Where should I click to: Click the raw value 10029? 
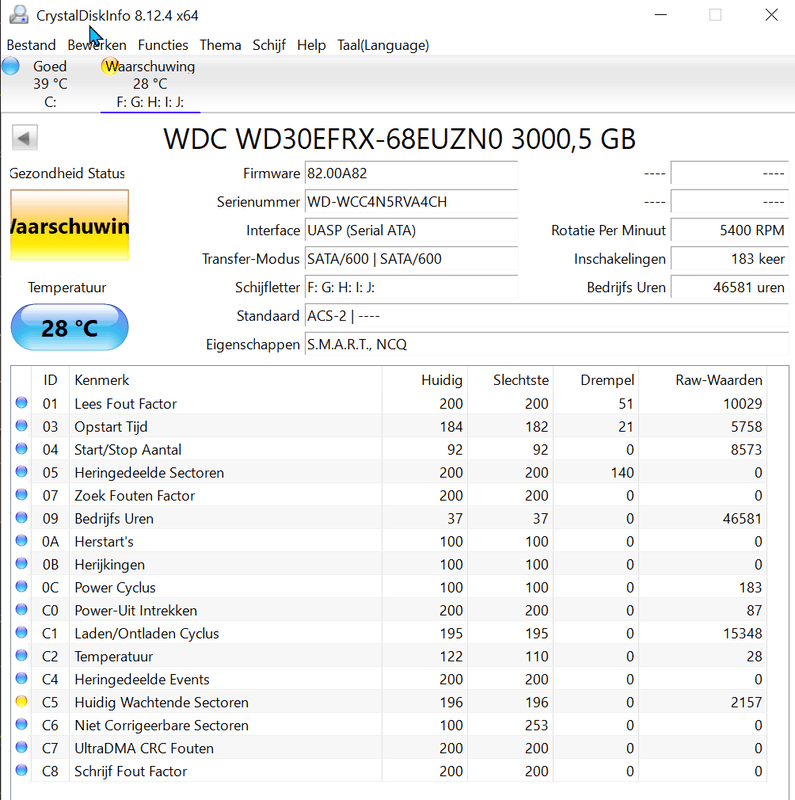click(x=742, y=404)
